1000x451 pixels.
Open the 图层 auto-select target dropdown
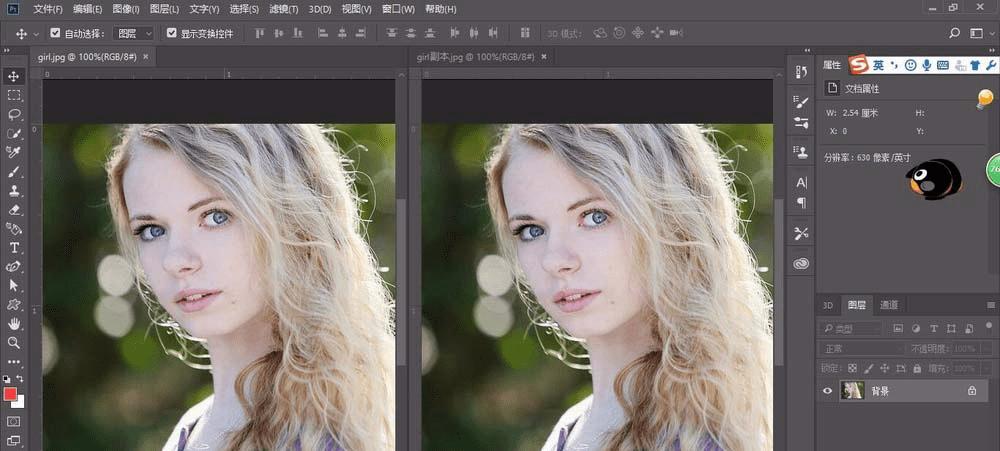(x=134, y=33)
